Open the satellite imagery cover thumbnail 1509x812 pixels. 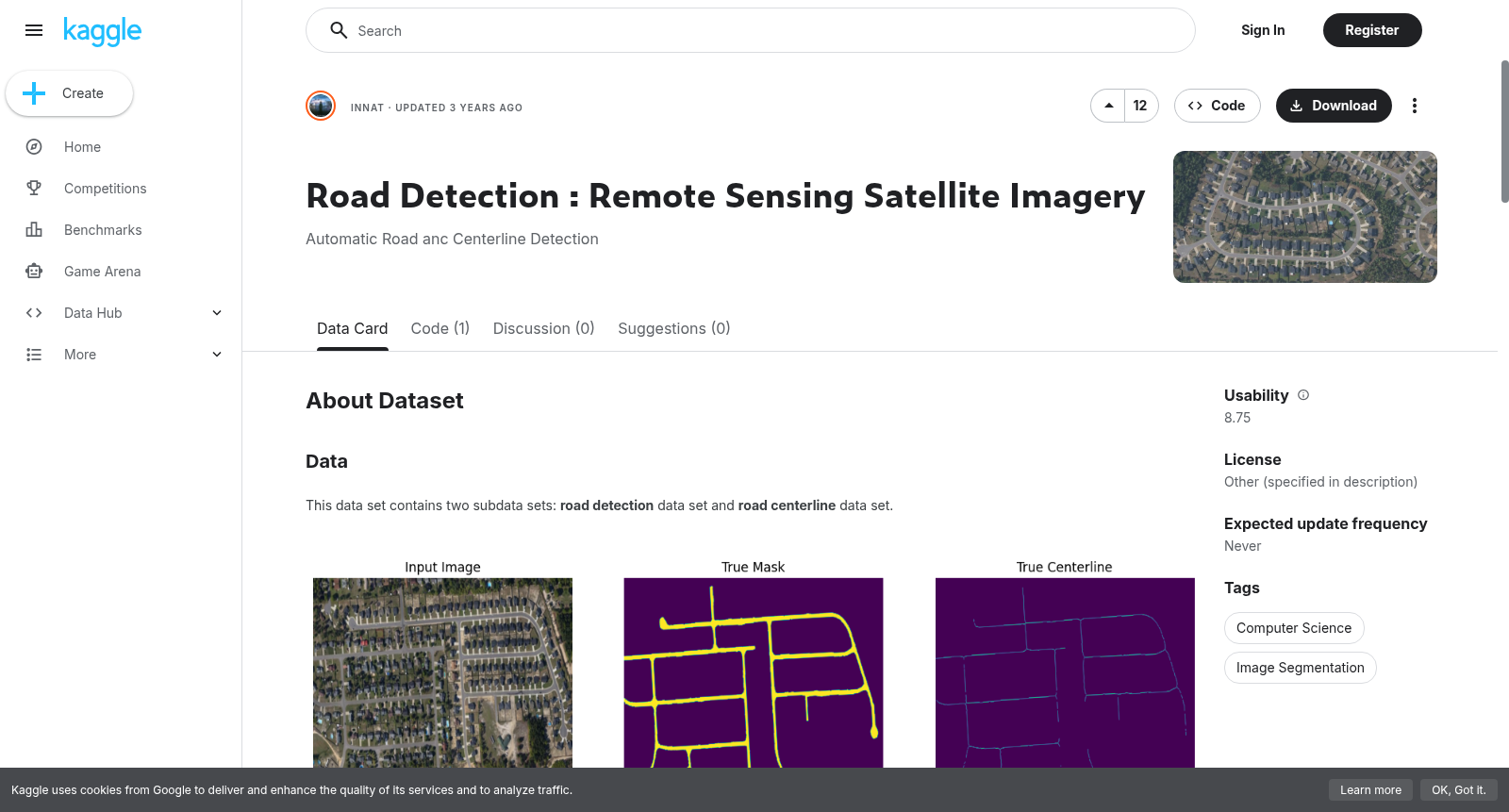coord(1305,217)
